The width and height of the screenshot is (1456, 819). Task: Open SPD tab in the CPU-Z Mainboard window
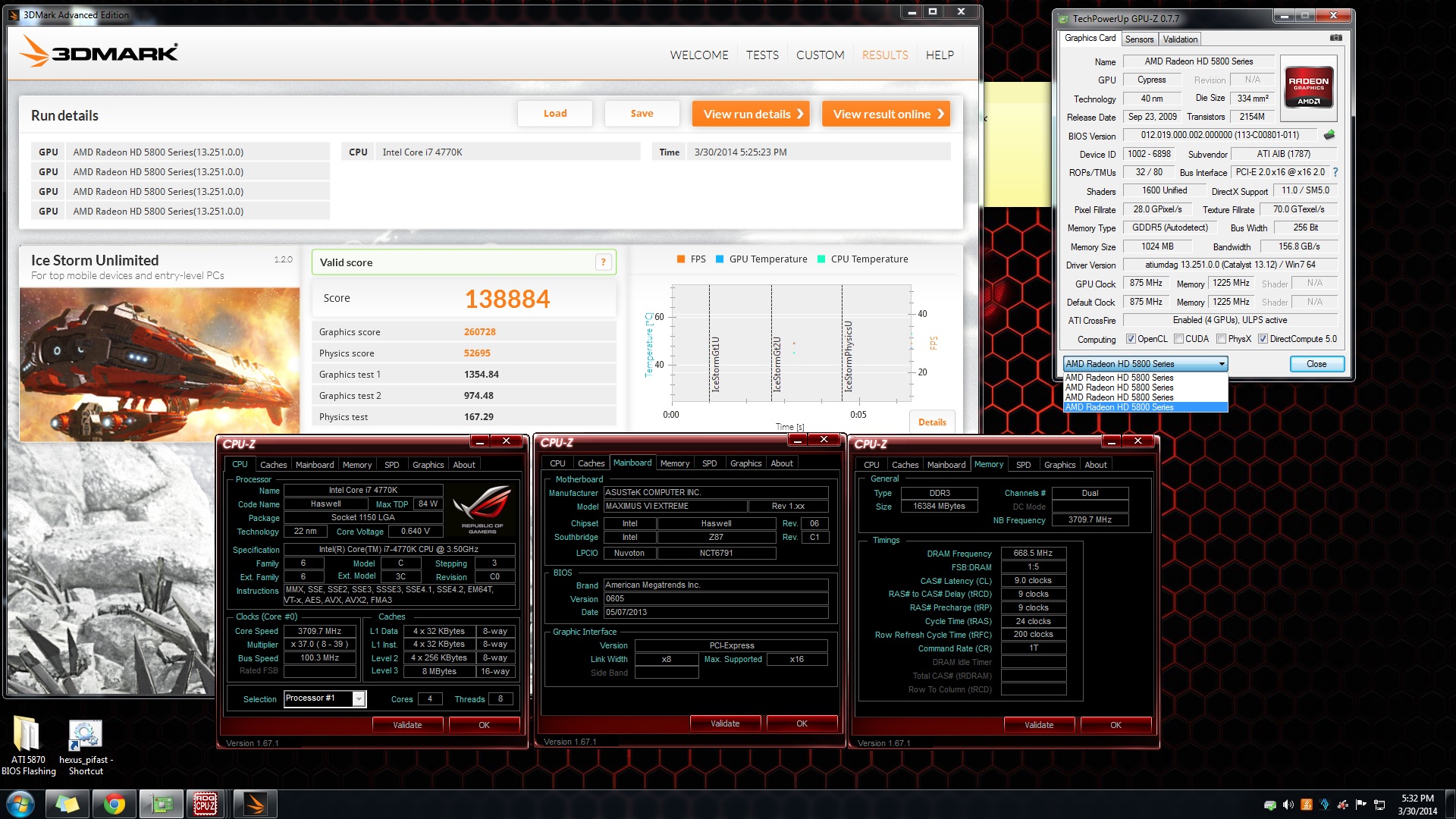coord(709,463)
